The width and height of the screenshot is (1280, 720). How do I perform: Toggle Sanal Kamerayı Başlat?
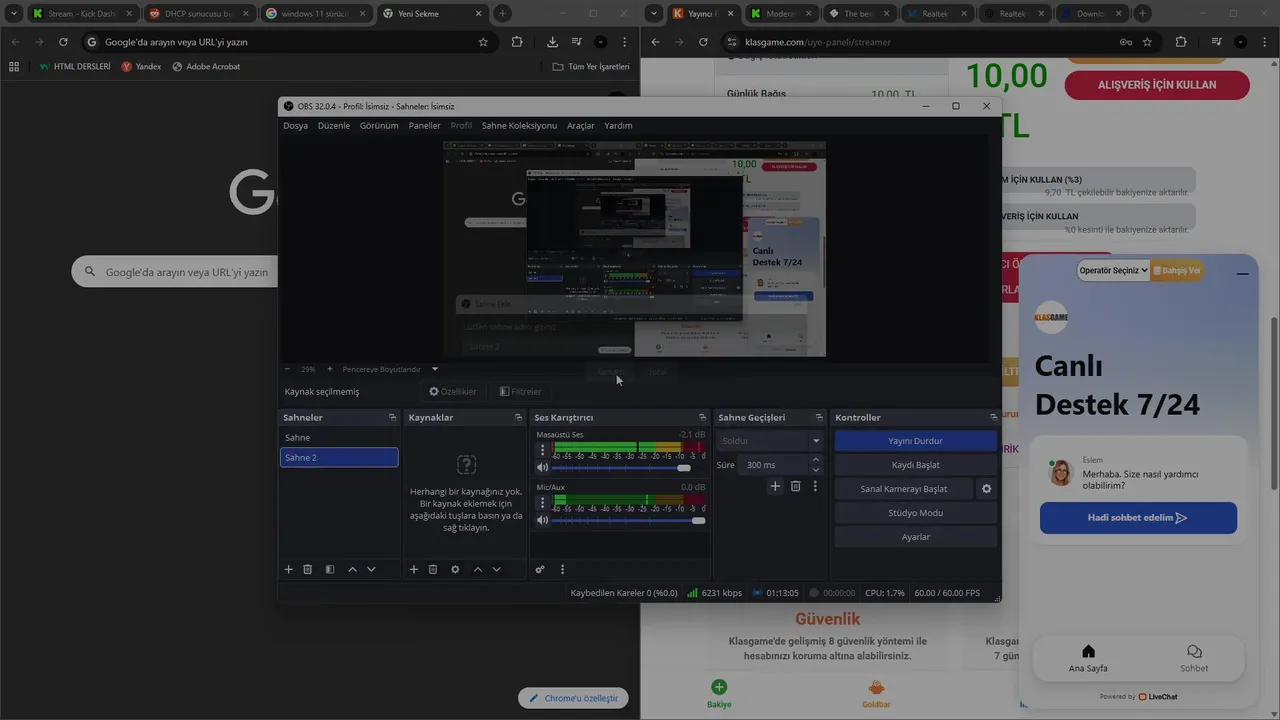904,489
